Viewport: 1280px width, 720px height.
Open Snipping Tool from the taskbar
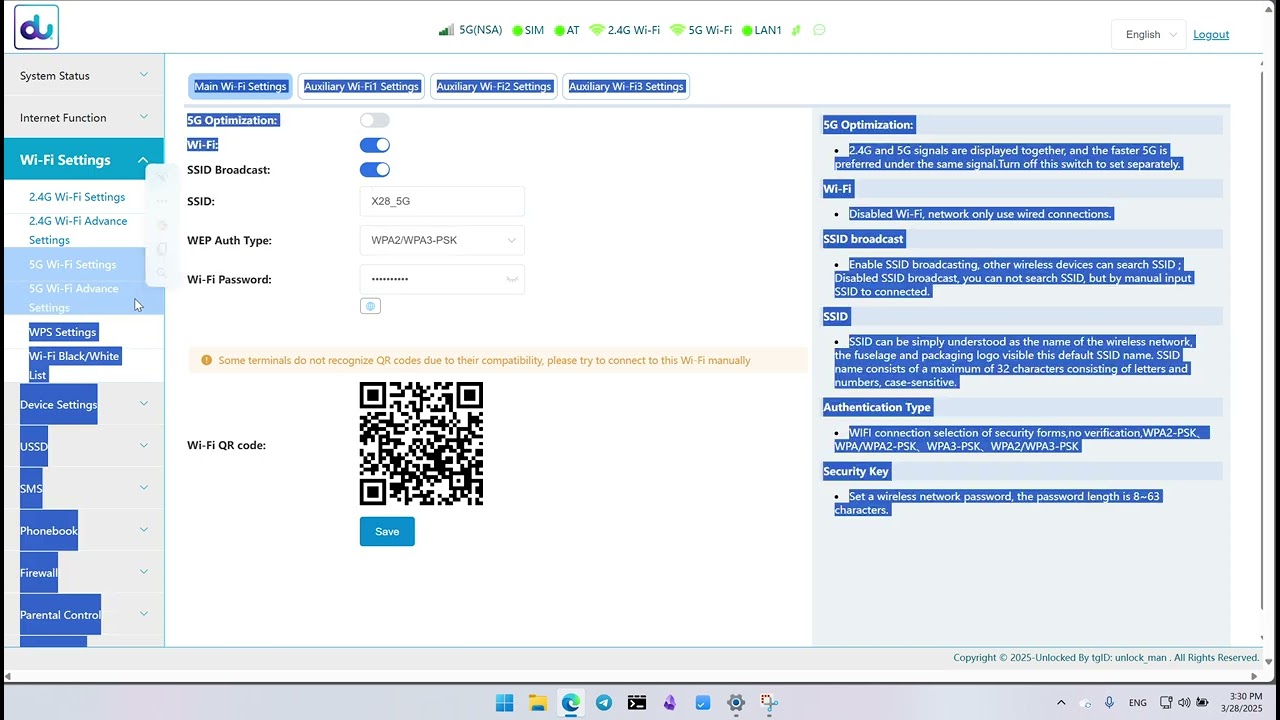769,703
